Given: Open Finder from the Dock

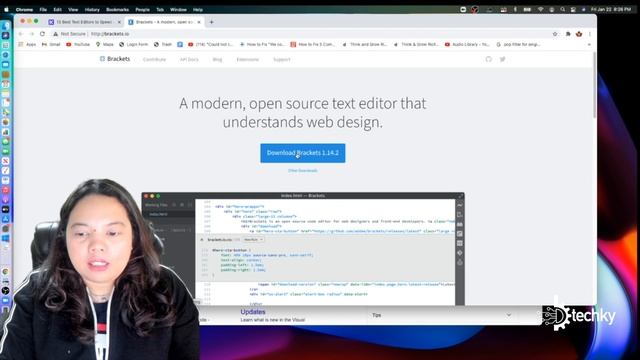Looking at the screenshot, I should coord(6,26).
